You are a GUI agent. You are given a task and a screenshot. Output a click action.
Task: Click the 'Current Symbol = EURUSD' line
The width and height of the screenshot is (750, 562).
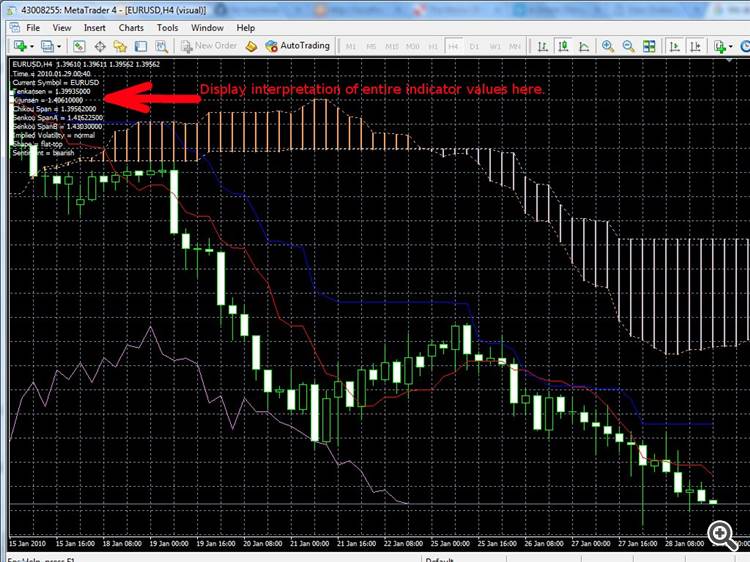pyautogui.click(x=56, y=82)
